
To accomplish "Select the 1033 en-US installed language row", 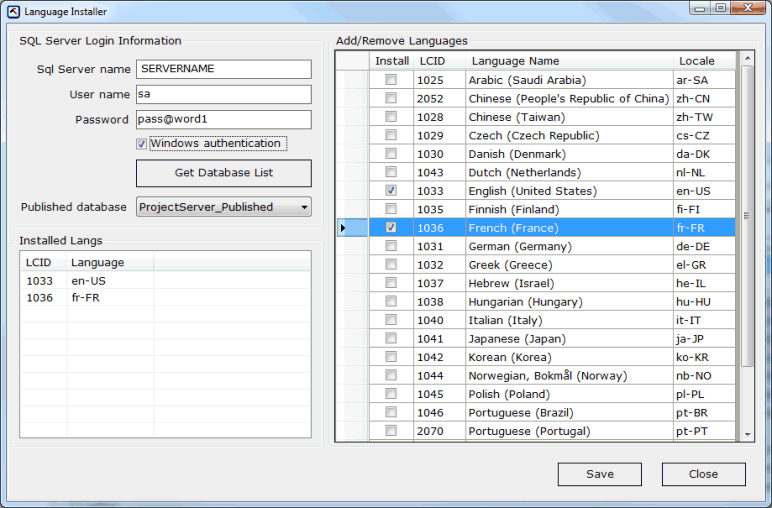I will [165, 281].
